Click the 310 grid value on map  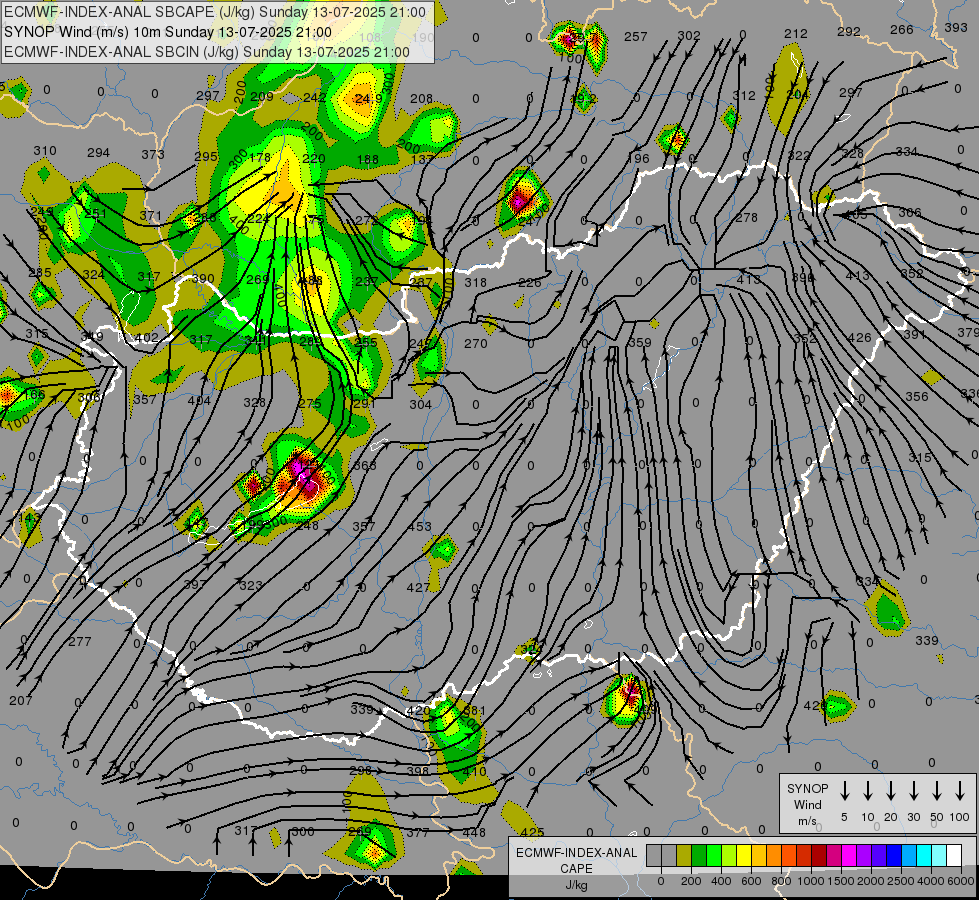coord(44,151)
